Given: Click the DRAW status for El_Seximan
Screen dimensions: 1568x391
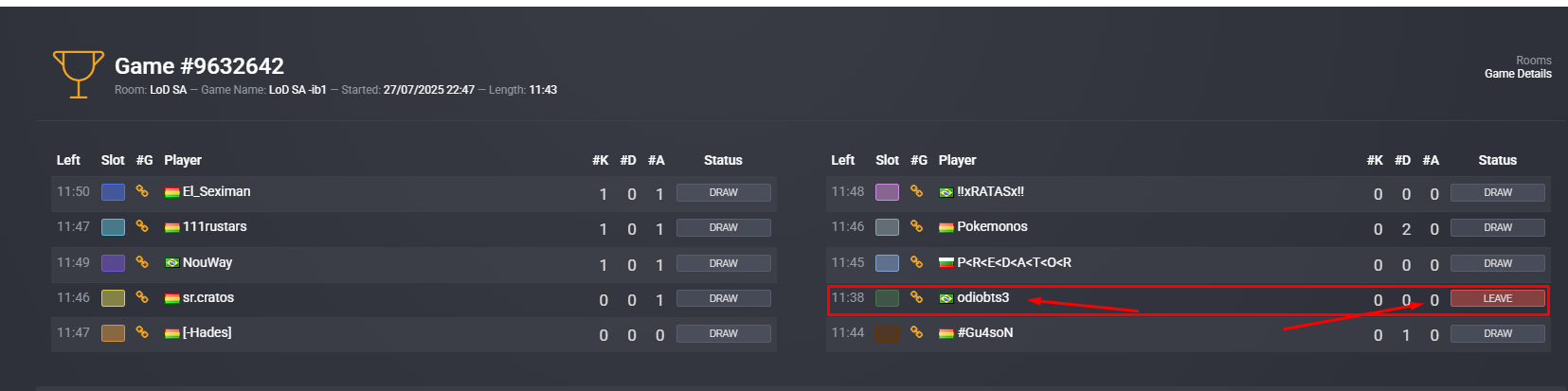Looking at the screenshot, I should [723, 192].
